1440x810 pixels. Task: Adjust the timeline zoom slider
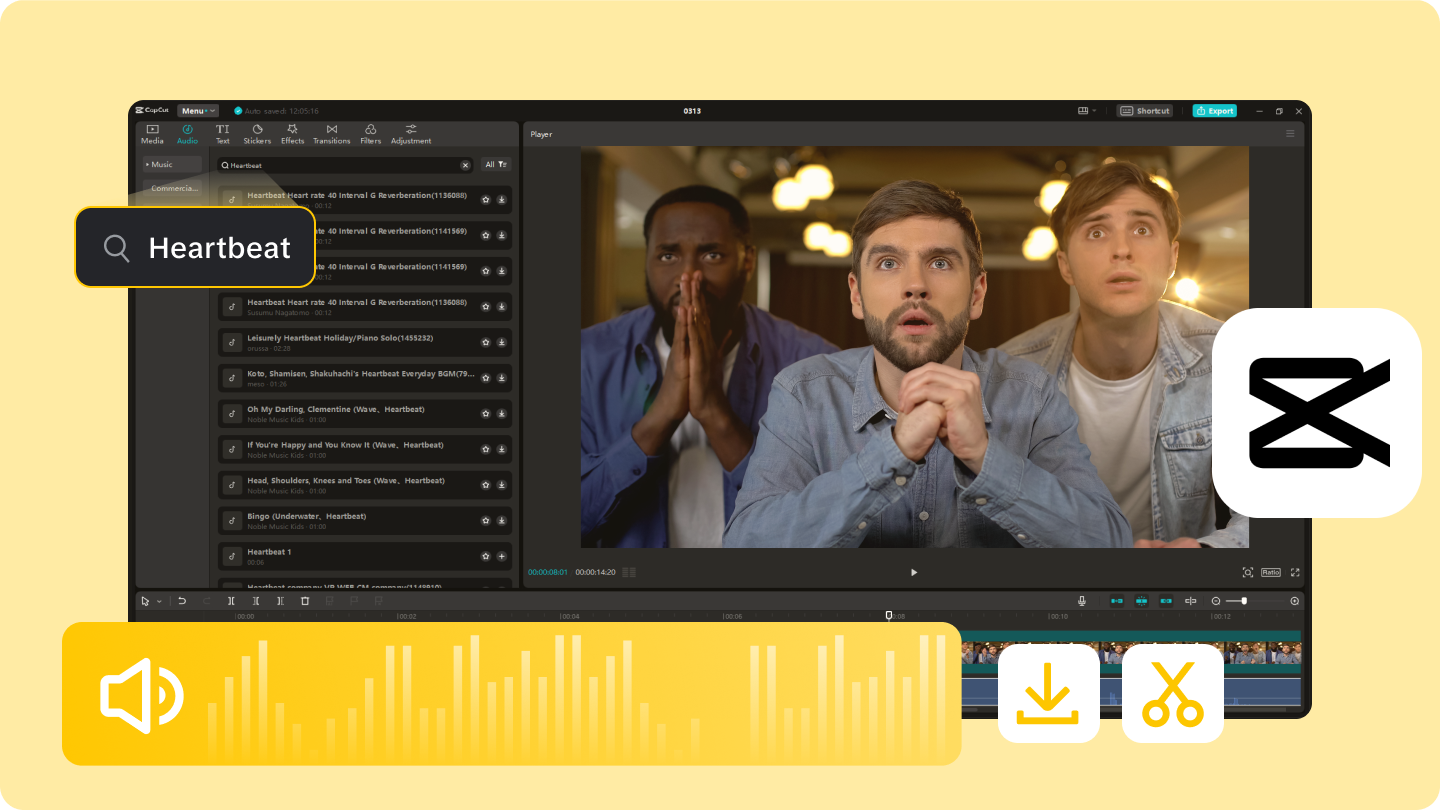click(x=1244, y=601)
